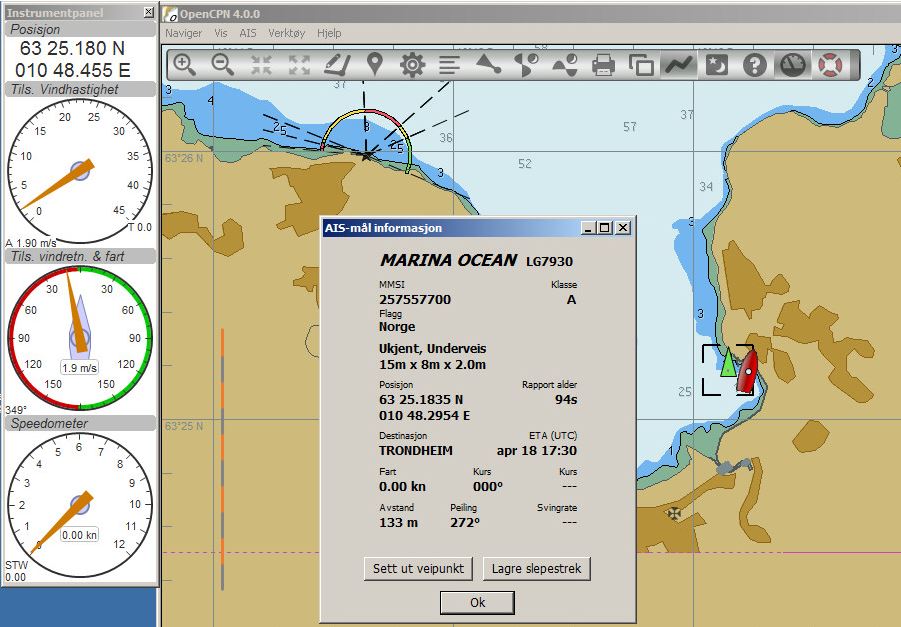The height and width of the screenshot is (627, 901).
Task: Toggle the tracking line icon
Action: click(x=679, y=64)
